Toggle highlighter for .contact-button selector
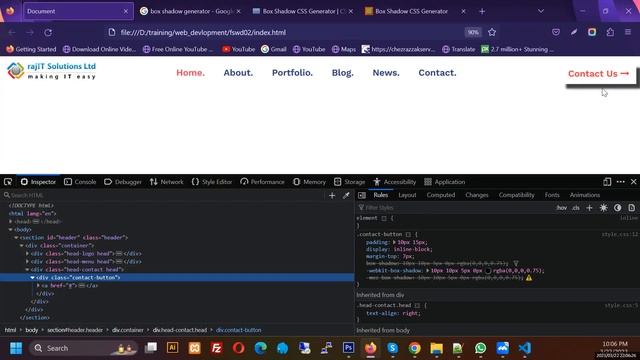Screen dimensions: 640x360 (x=408, y=234)
